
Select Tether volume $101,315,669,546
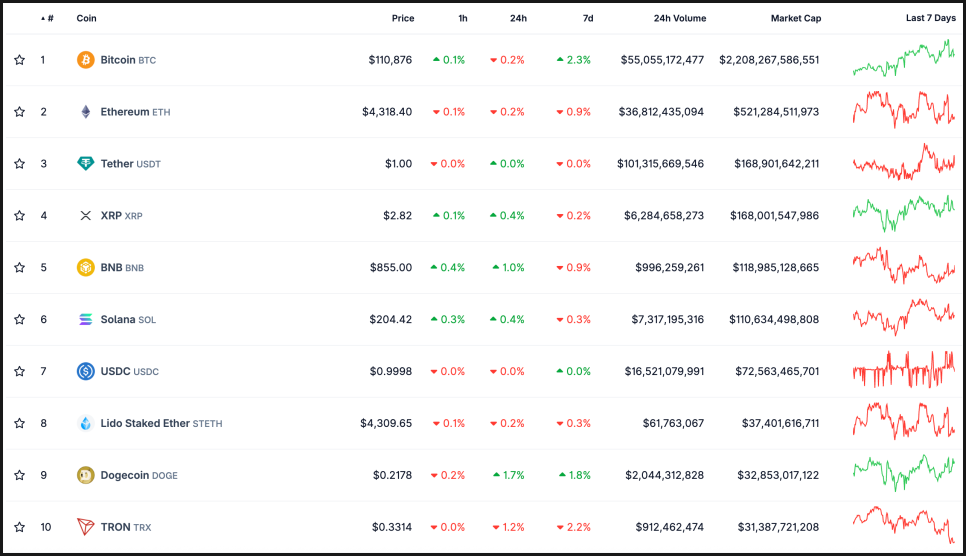click(x=660, y=163)
